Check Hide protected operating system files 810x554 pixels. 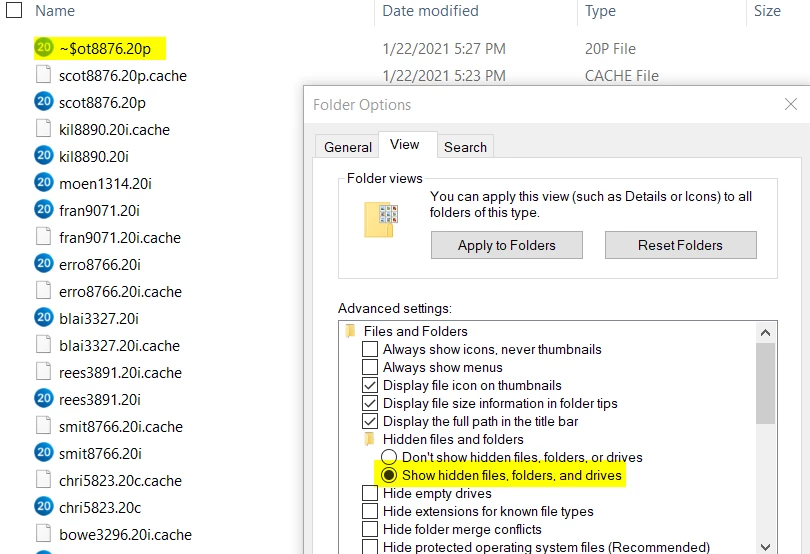pos(370,547)
